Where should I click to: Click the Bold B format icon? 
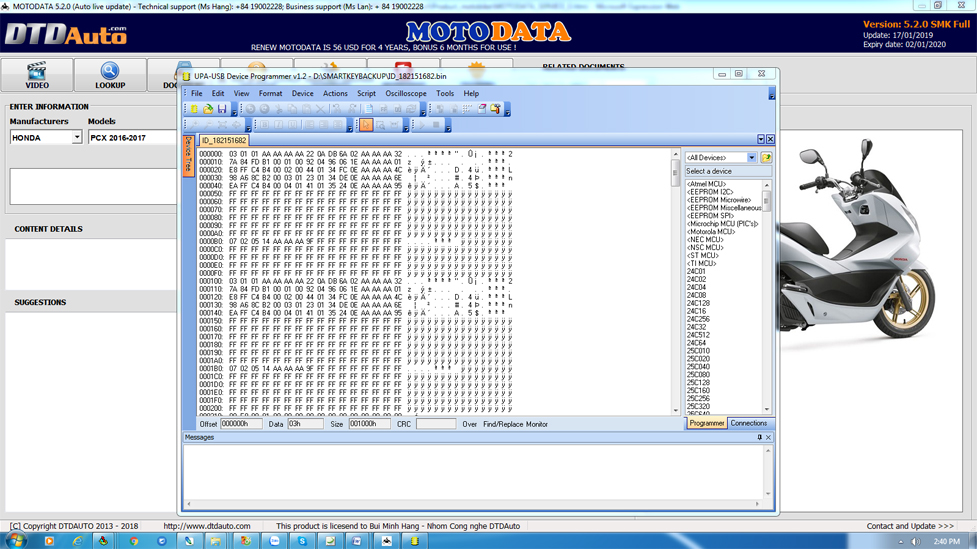pos(264,125)
